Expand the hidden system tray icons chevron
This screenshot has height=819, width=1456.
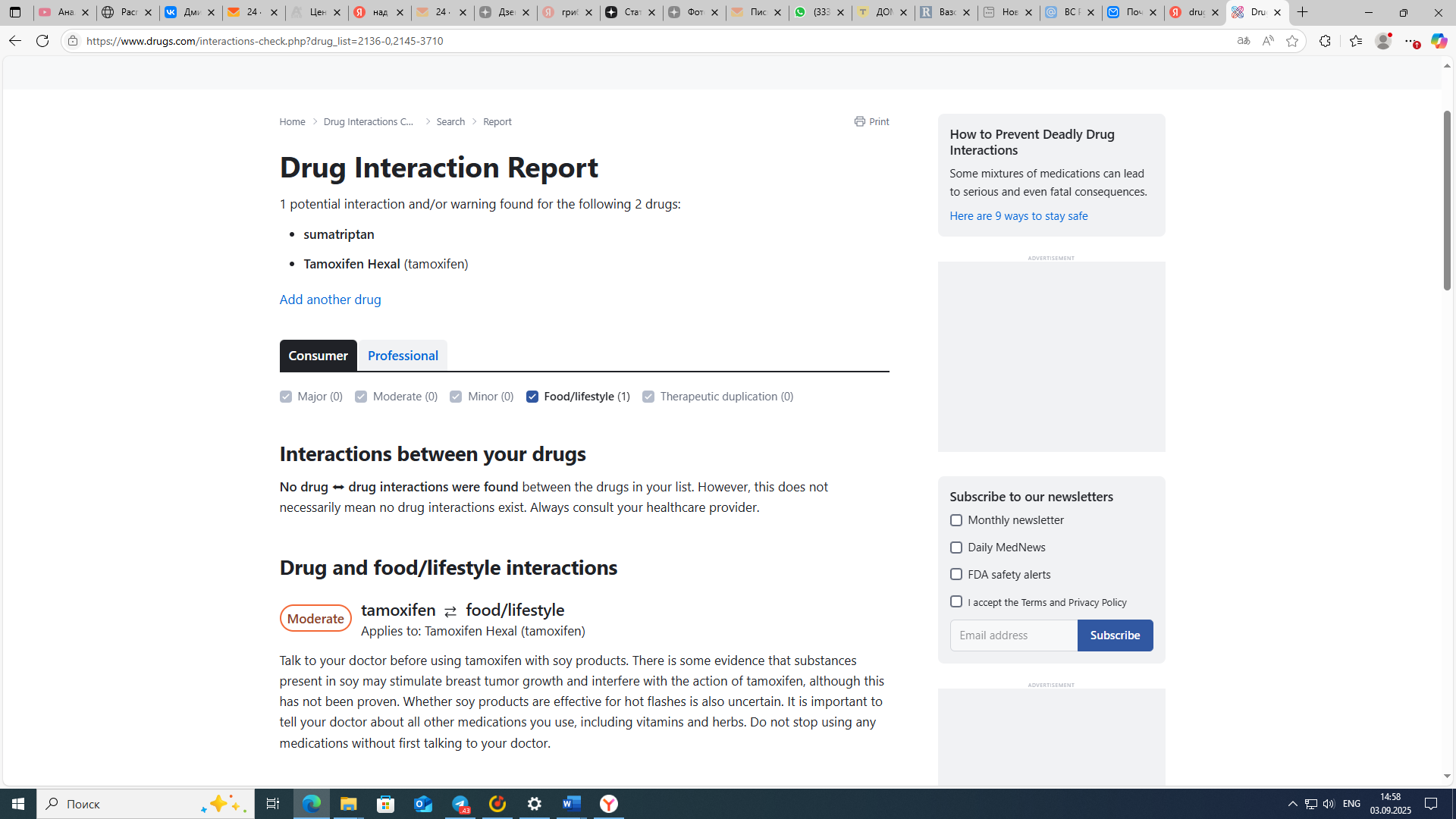pyautogui.click(x=1292, y=804)
